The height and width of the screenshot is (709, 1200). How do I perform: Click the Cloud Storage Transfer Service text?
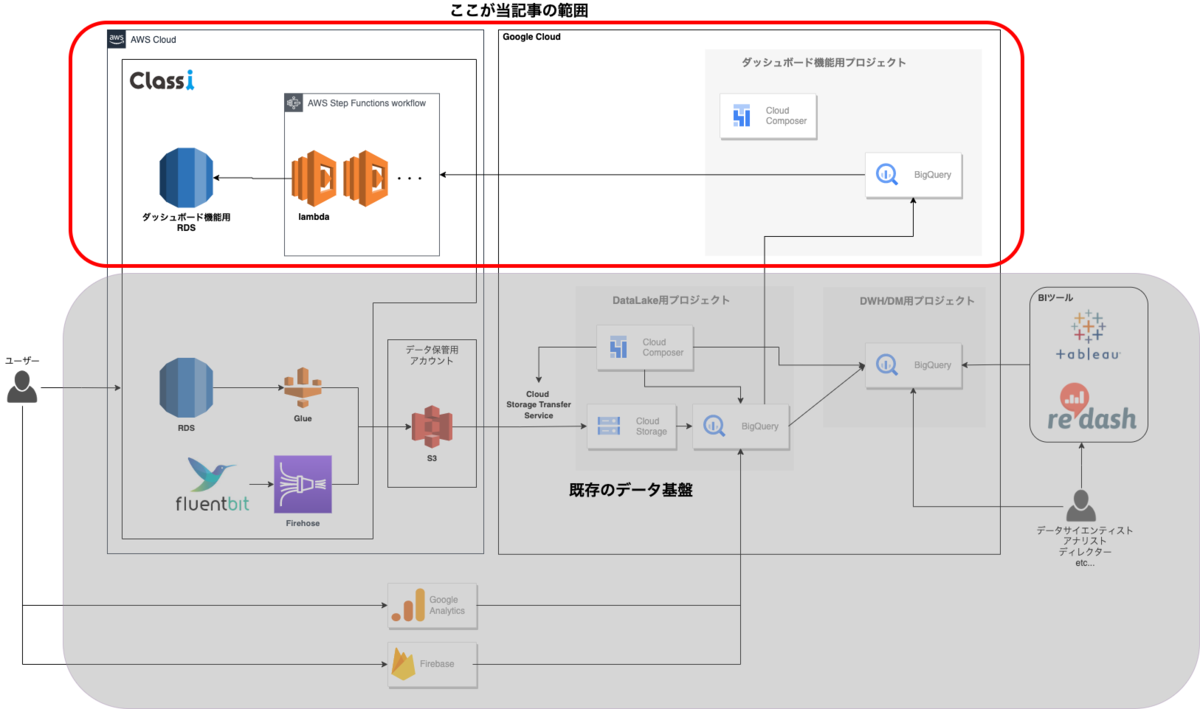click(539, 404)
